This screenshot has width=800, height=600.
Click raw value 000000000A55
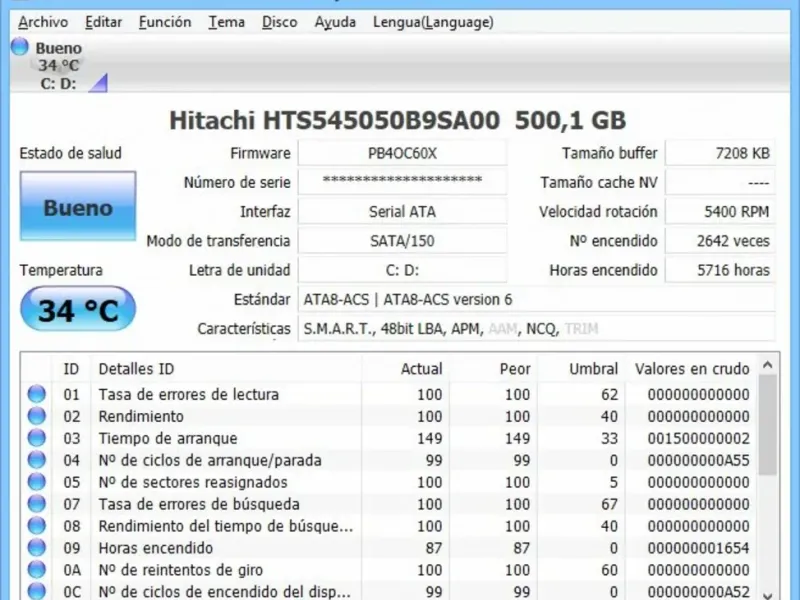point(698,460)
